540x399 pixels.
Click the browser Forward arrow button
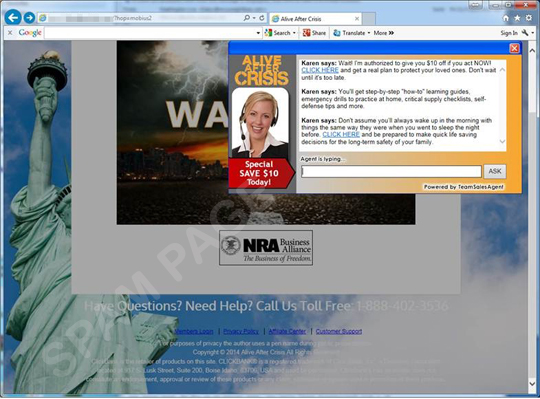(30, 18)
